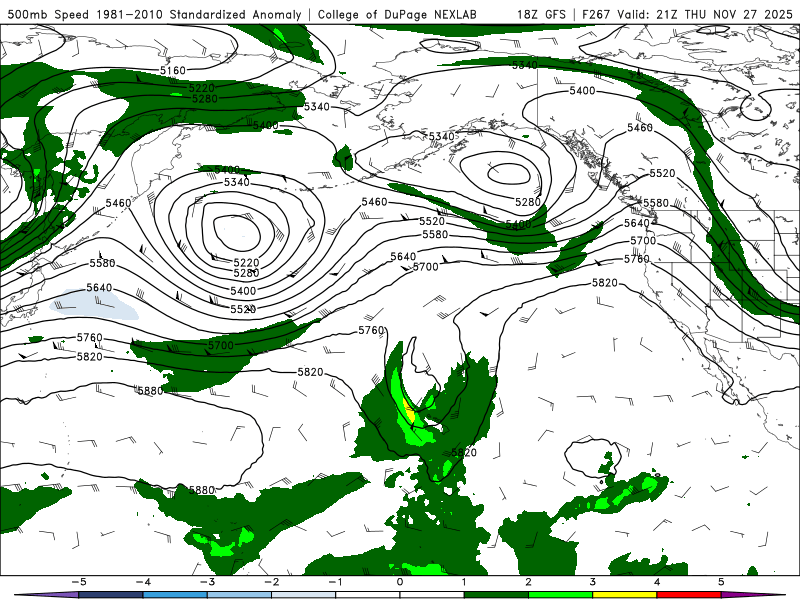Image resolution: width=800 pixels, height=600 pixels.
Task: Click the '-3' color bar label
Action: coord(207,582)
